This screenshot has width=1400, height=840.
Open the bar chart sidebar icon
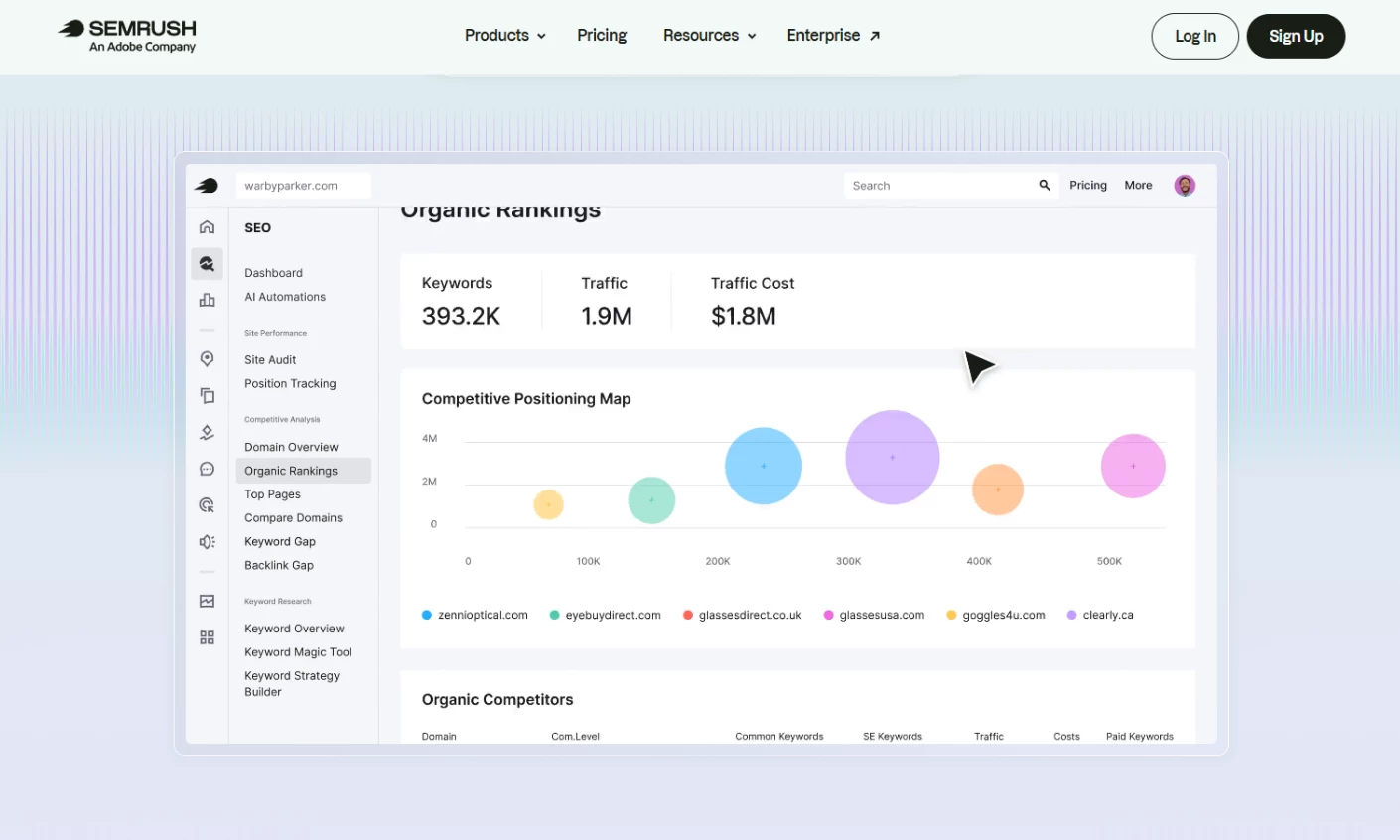[207, 300]
